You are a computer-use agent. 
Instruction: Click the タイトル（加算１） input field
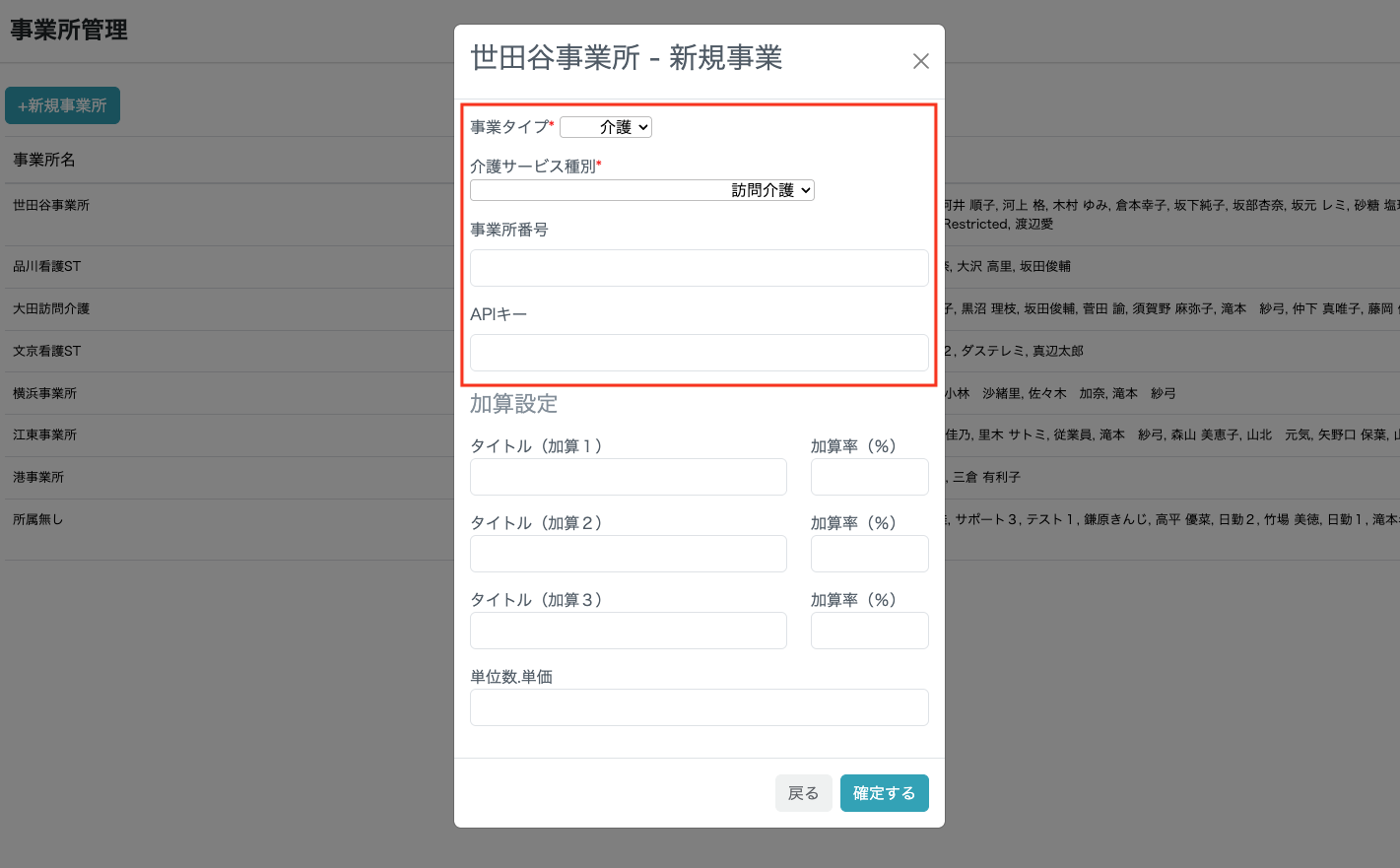pyautogui.click(x=628, y=477)
